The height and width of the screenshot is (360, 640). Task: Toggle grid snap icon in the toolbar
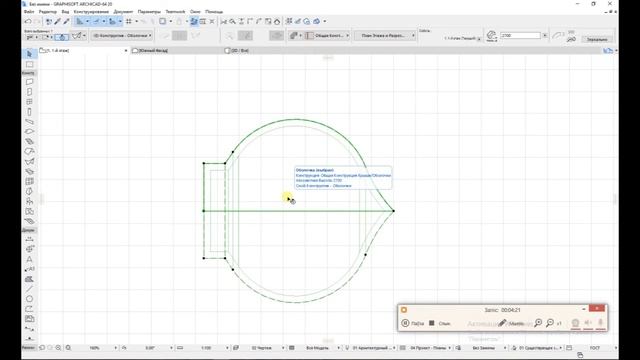(129, 21)
